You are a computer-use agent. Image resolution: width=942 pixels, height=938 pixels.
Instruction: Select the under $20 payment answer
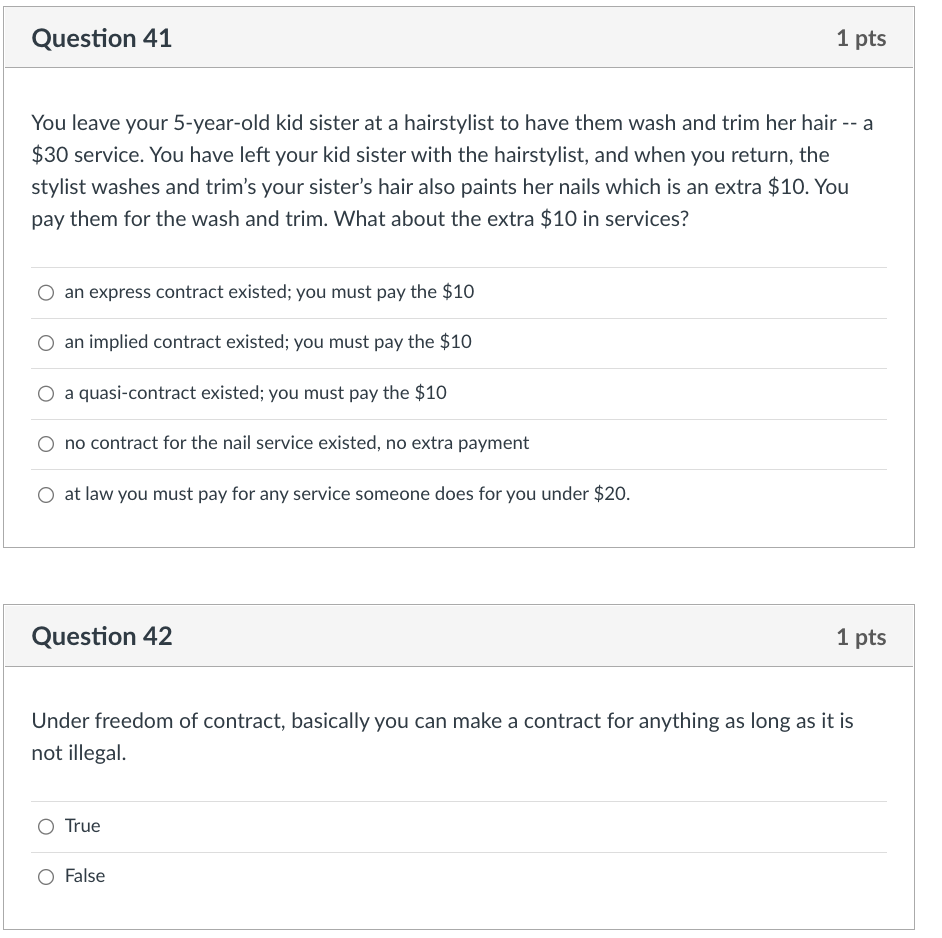[46, 494]
